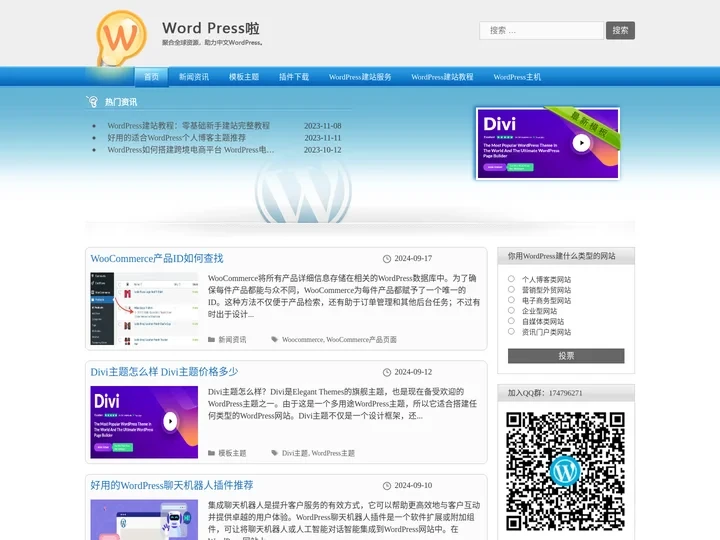Click the WordPress主题 tag link
This screenshot has width=720, height=540.
pos(333,453)
